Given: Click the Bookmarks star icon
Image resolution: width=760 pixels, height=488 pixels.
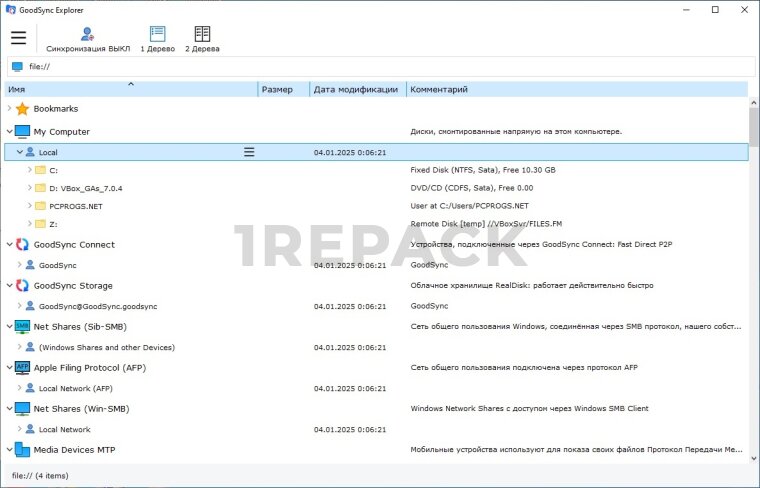Looking at the screenshot, I should [x=22, y=109].
